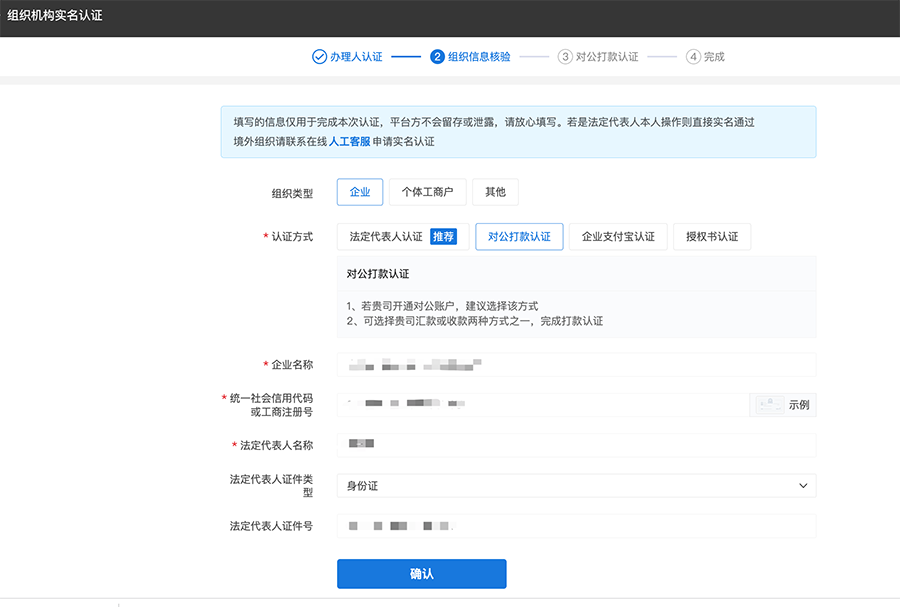This screenshot has height=607, width=900.
Task: Click the 法定代表人证件号 input field
Action: coord(576,525)
